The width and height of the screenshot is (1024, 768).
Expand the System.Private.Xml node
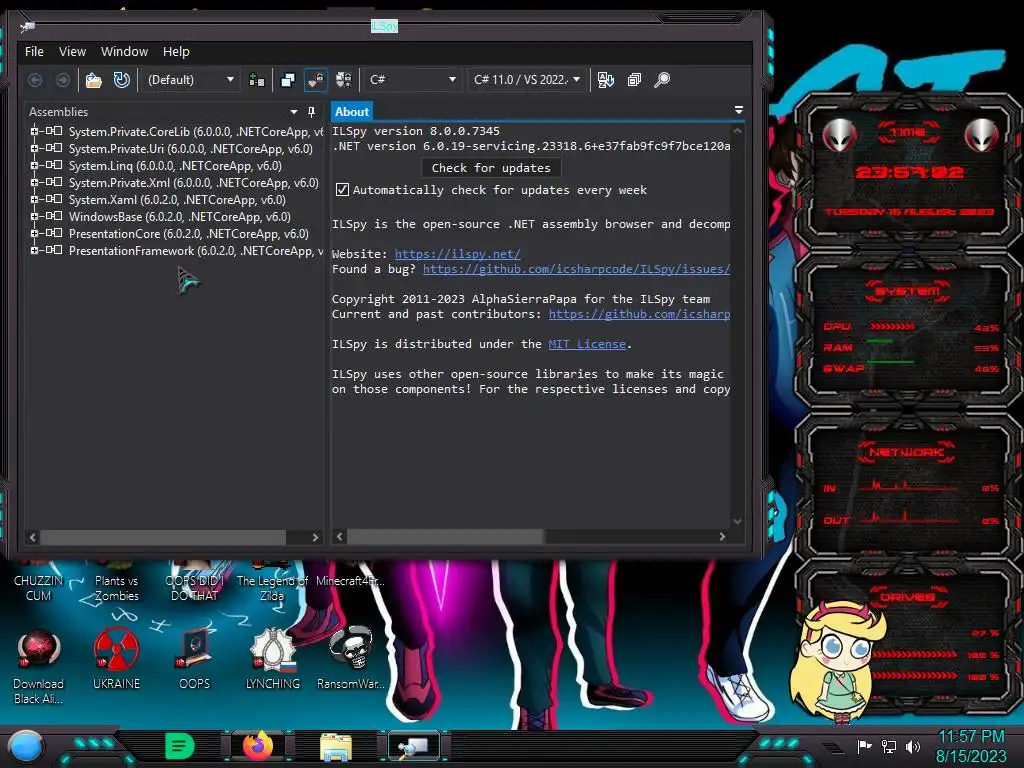[34, 182]
